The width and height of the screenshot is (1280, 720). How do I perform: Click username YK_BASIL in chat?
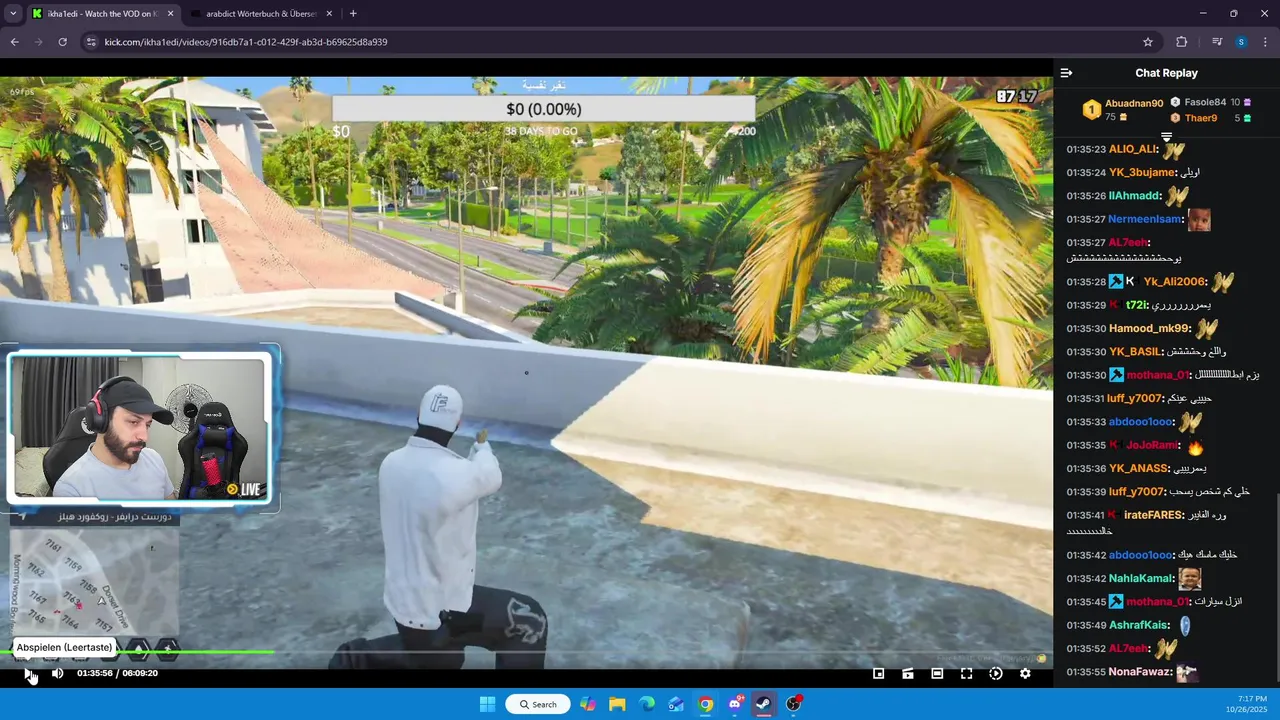pyautogui.click(x=1135, y=352)
